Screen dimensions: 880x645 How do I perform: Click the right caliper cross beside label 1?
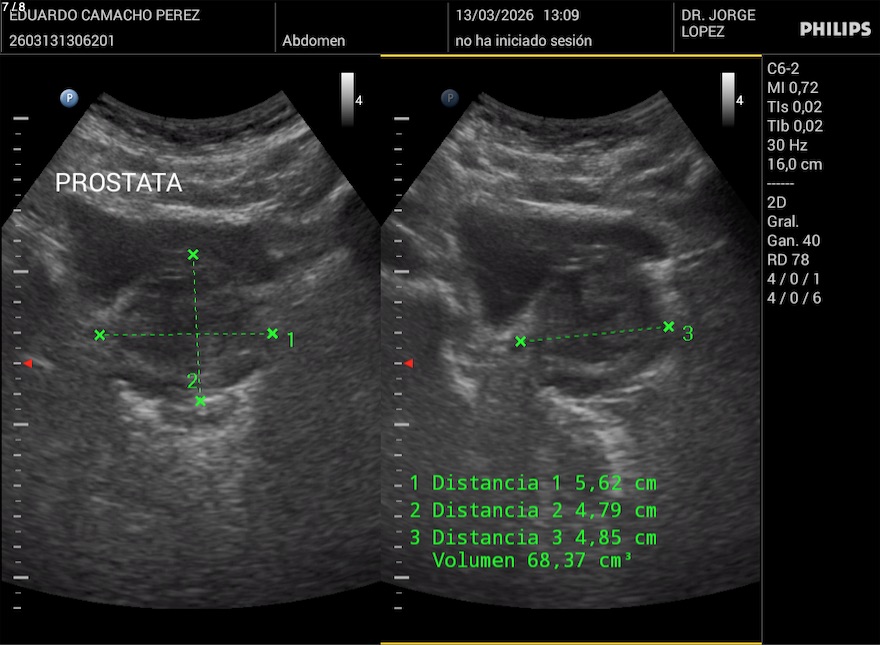[272, 333]
